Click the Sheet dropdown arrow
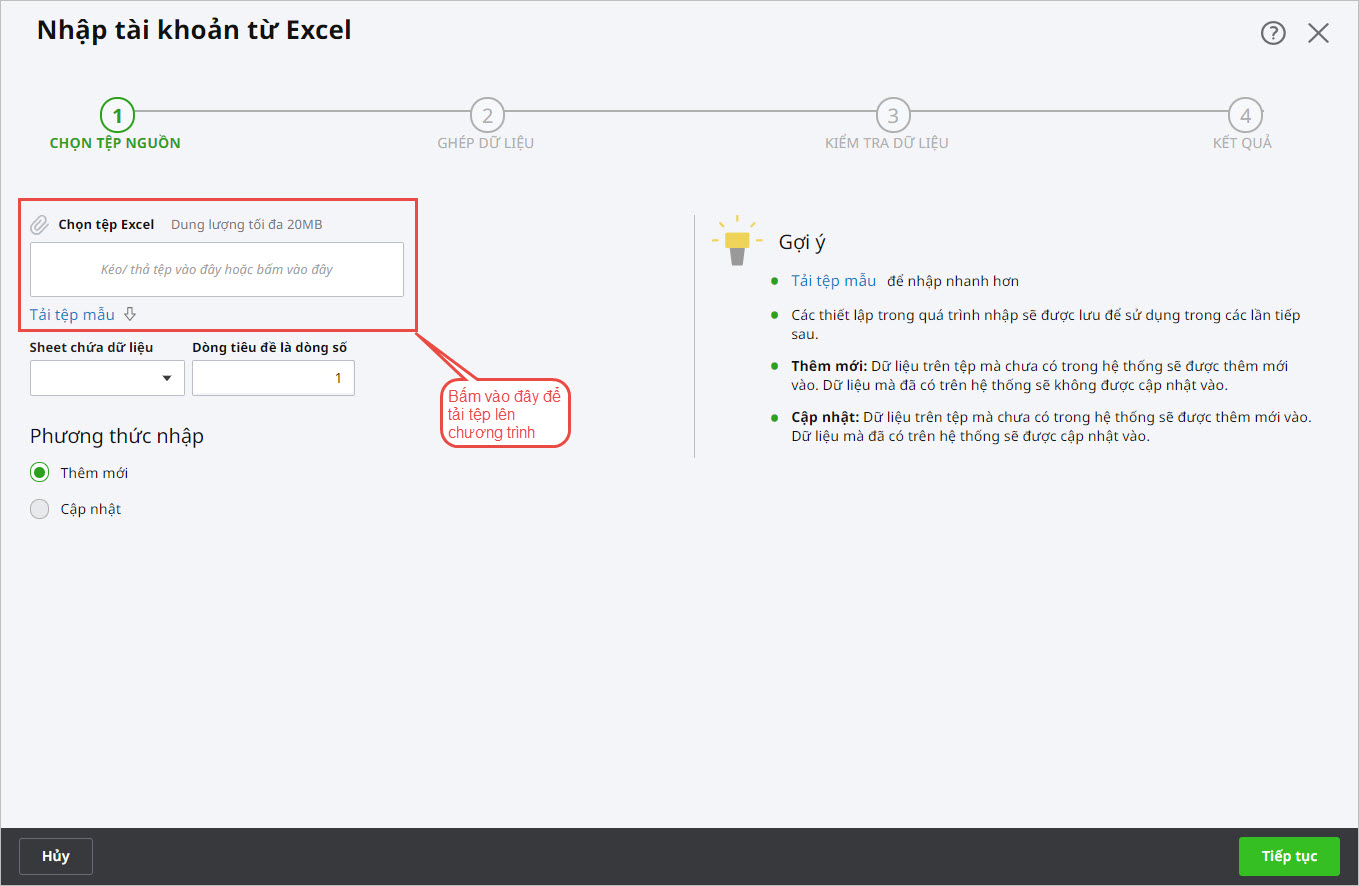Screen dimensions: 1359x886 point(167,379)
